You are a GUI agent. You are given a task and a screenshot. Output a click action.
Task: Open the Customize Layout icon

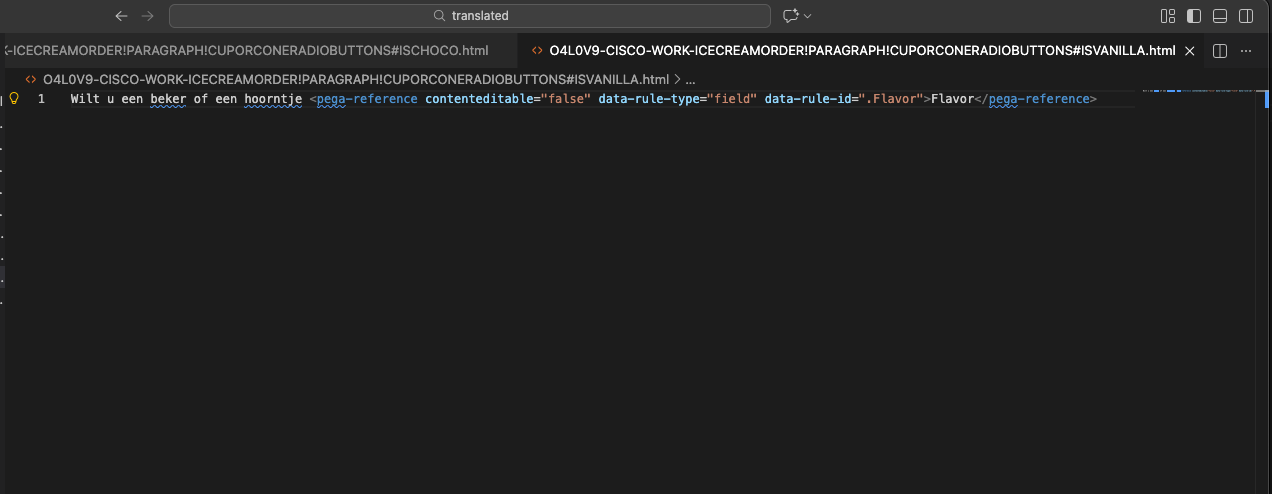pos(1167,16)
